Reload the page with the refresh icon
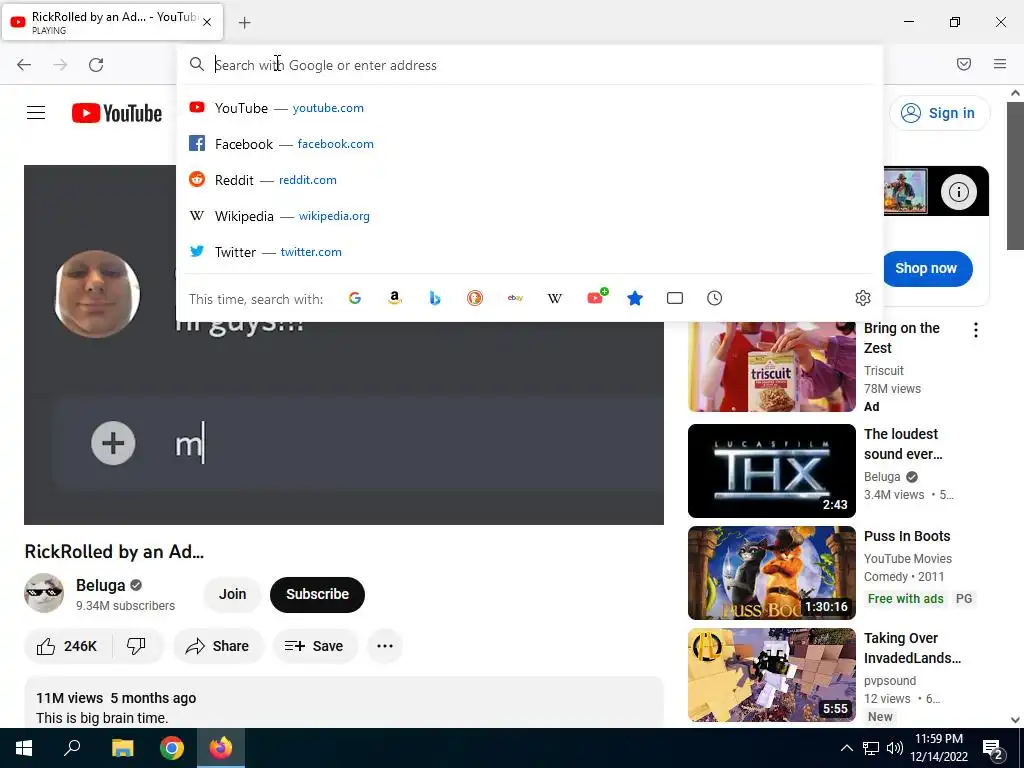The height and width of the screenshot is (768, 1024). tap(96, 65)
